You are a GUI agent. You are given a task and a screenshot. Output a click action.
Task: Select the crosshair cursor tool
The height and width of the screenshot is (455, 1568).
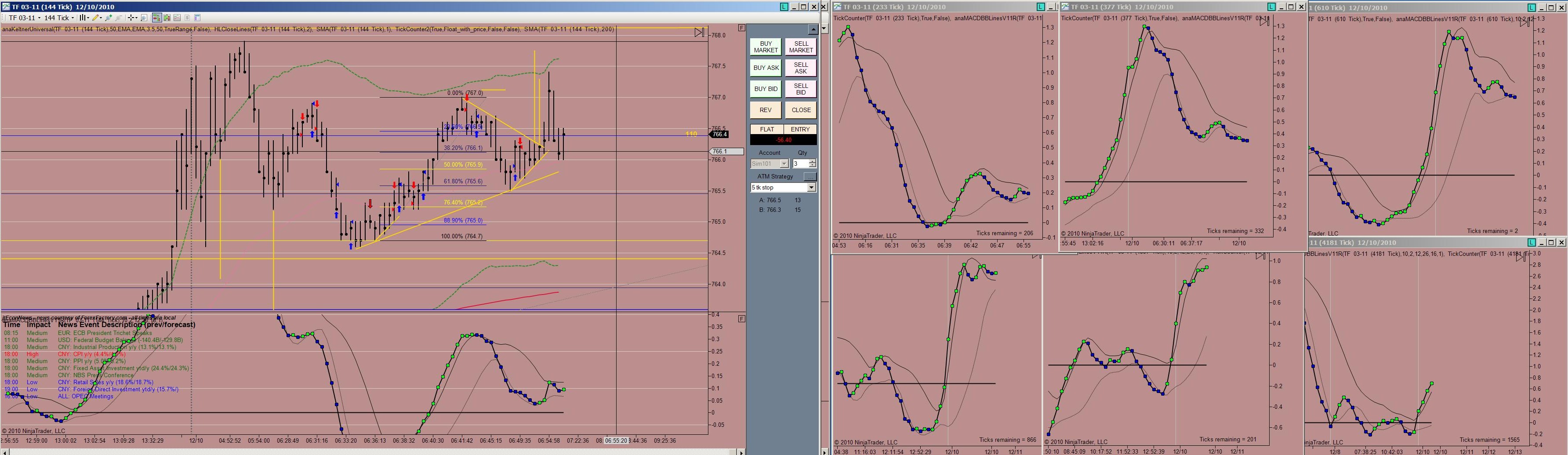[x=133, y=18]
